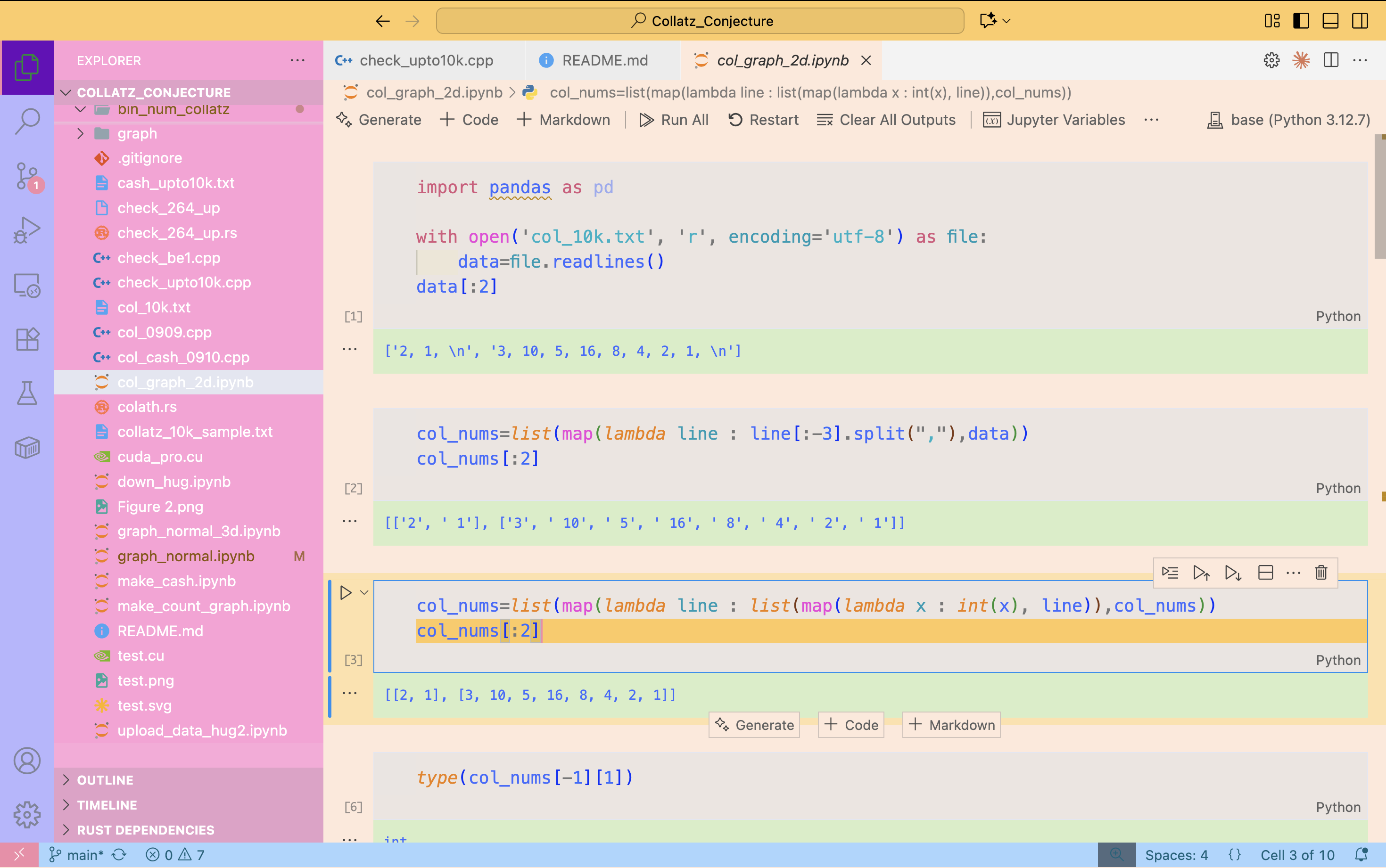The height and width of the screenshot is (868, 1386).
Task: Execute cells above using the toolbar icon
Action: [1201, 573]
